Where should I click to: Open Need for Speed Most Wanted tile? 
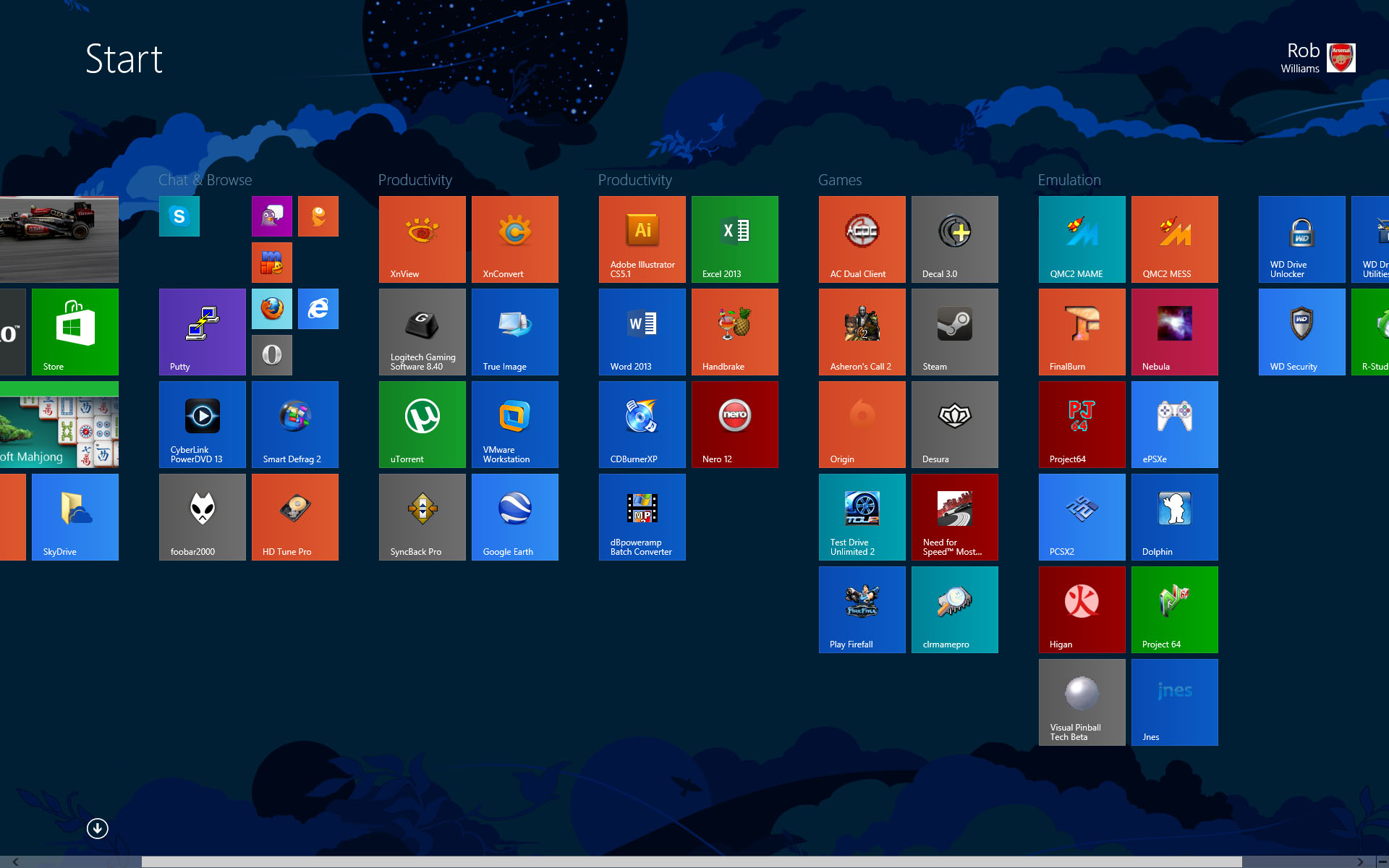[955, 517]
